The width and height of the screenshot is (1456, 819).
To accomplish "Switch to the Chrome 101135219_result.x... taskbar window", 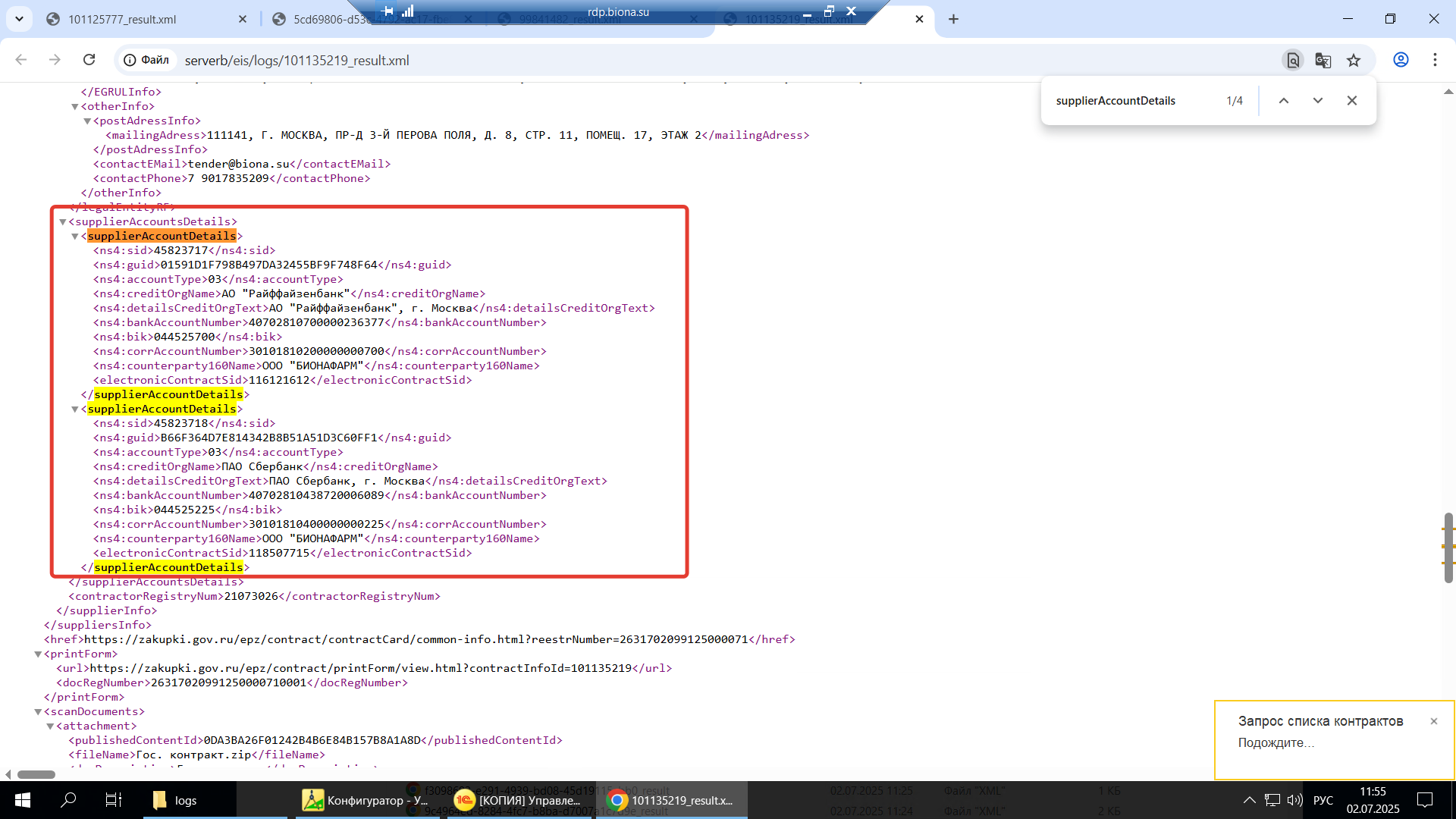I will (672, 800).
